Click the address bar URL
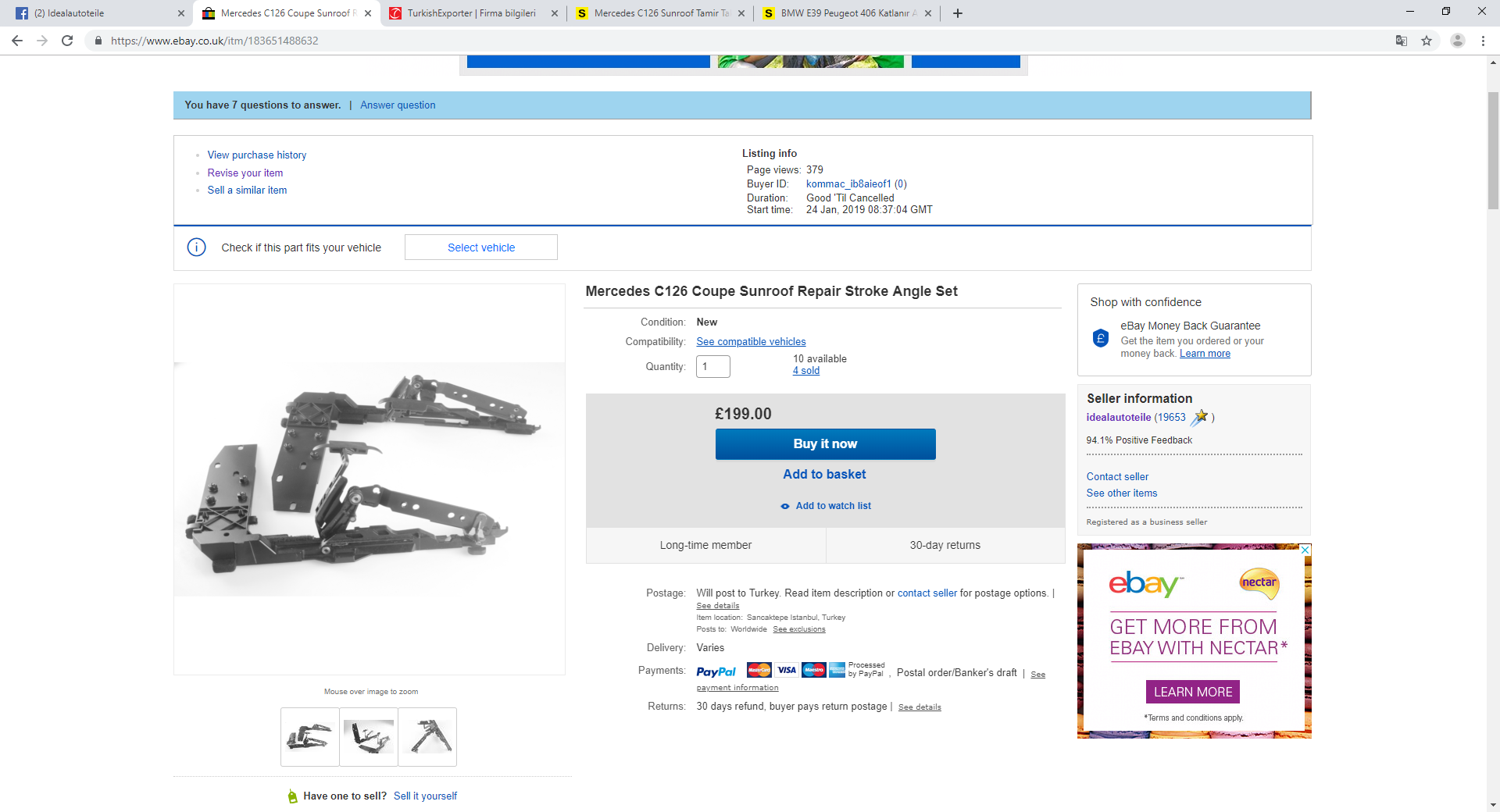This screenshot has width=1500, height=812. 215,41
